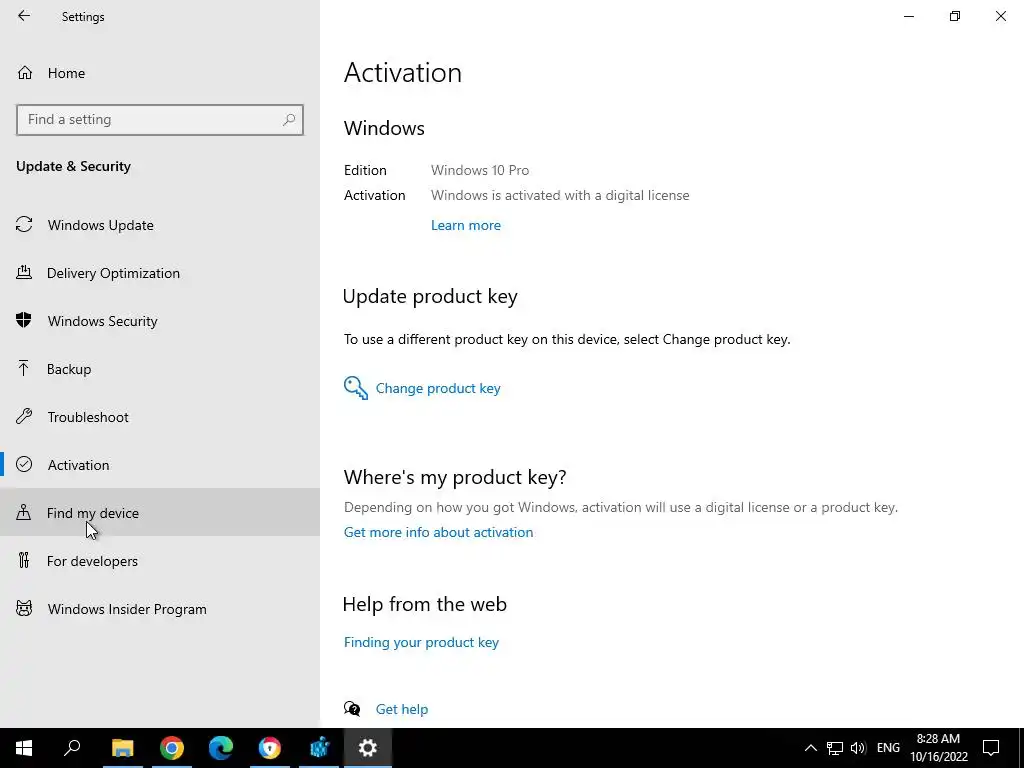Open Windows Update settings

[159, 225]
